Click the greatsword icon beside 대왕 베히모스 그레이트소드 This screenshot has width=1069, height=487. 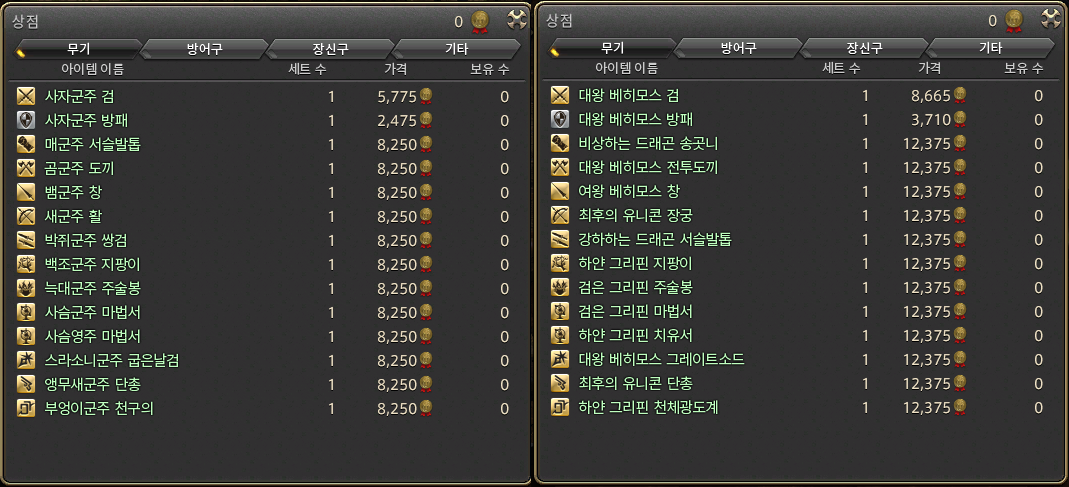pos(560,359)
